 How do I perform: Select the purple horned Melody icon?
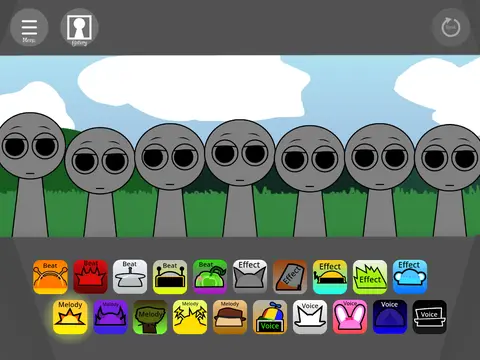(110, 317)
